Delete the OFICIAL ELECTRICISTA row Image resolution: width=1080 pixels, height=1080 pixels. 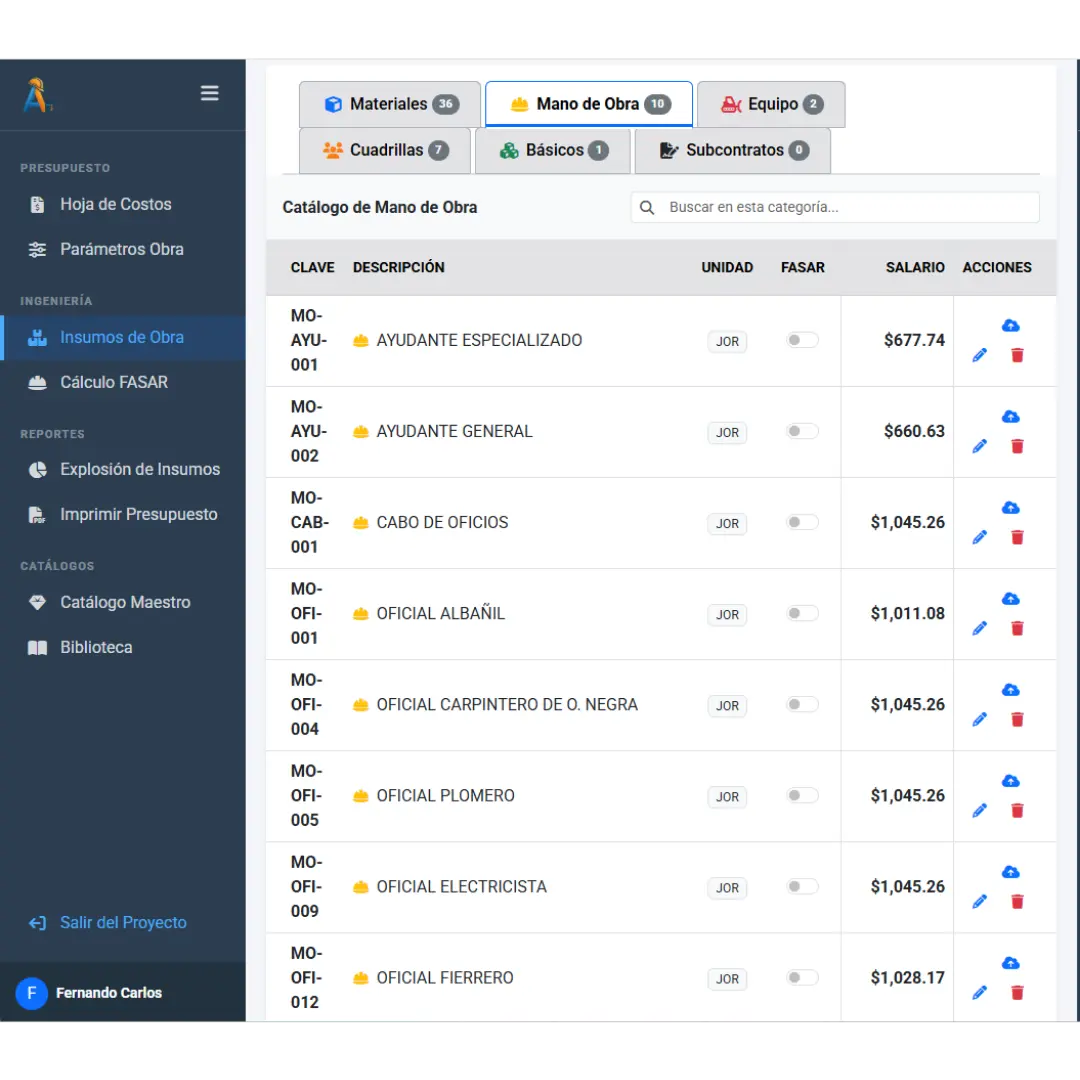[x=1017, y=902]
